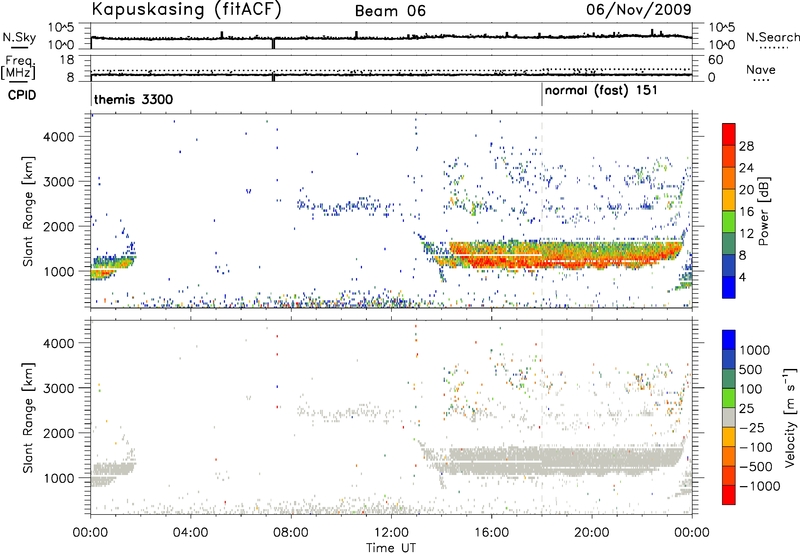Viewport: 800px width, 554px height.
Task: Click the Velocity [m s⁻¹] color bar label
Action: pos(790,417)
